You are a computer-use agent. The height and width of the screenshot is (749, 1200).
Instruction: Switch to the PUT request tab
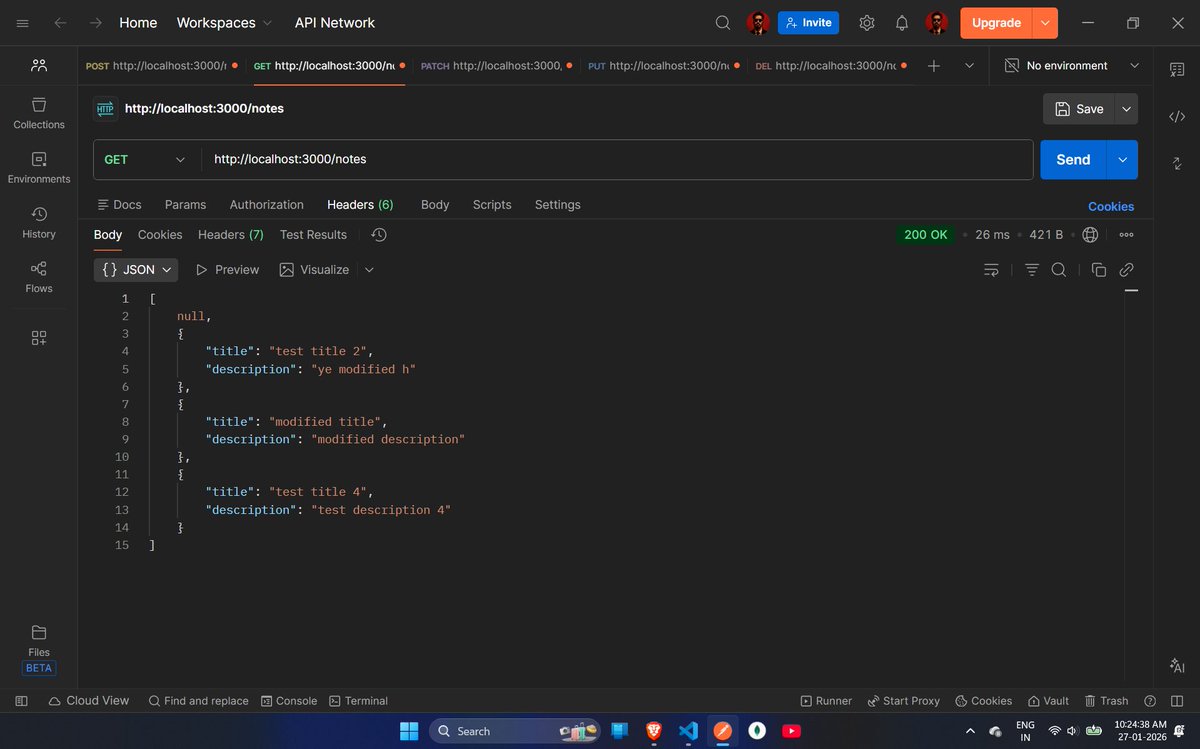(663, 65)
